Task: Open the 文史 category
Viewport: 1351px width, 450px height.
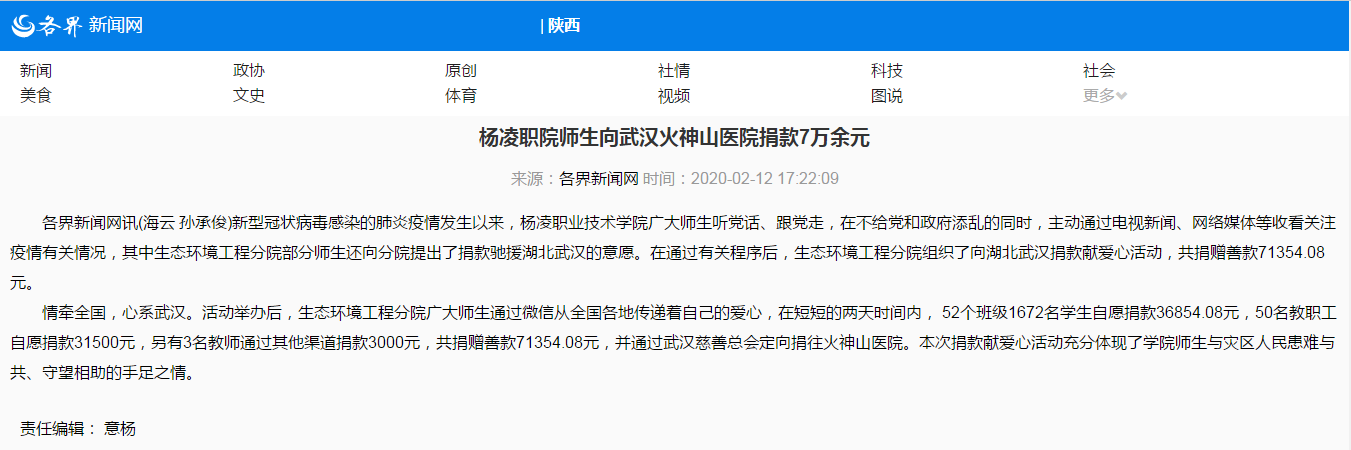Action: click(249, 96)
